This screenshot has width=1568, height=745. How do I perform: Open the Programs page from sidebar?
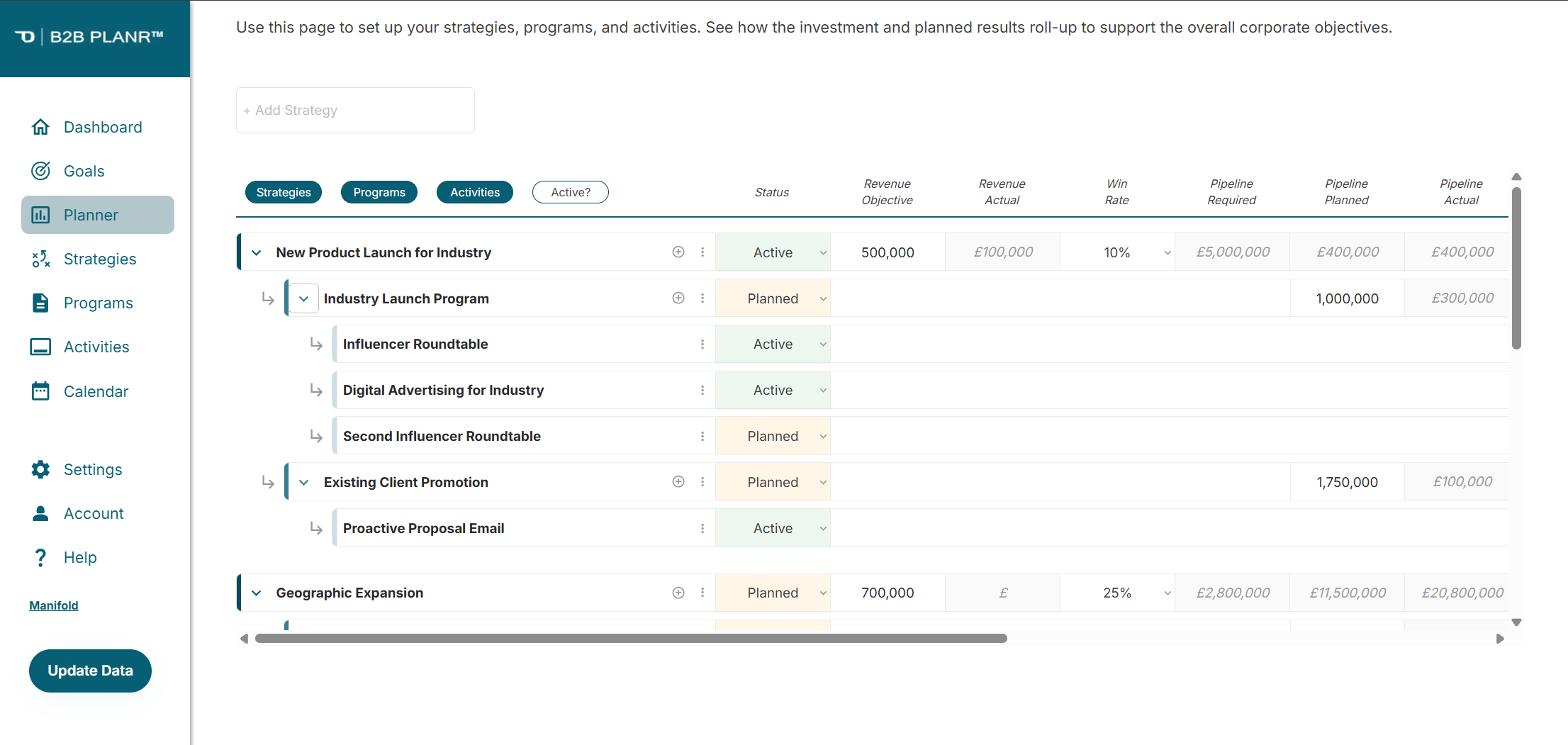tap(98, 303)
